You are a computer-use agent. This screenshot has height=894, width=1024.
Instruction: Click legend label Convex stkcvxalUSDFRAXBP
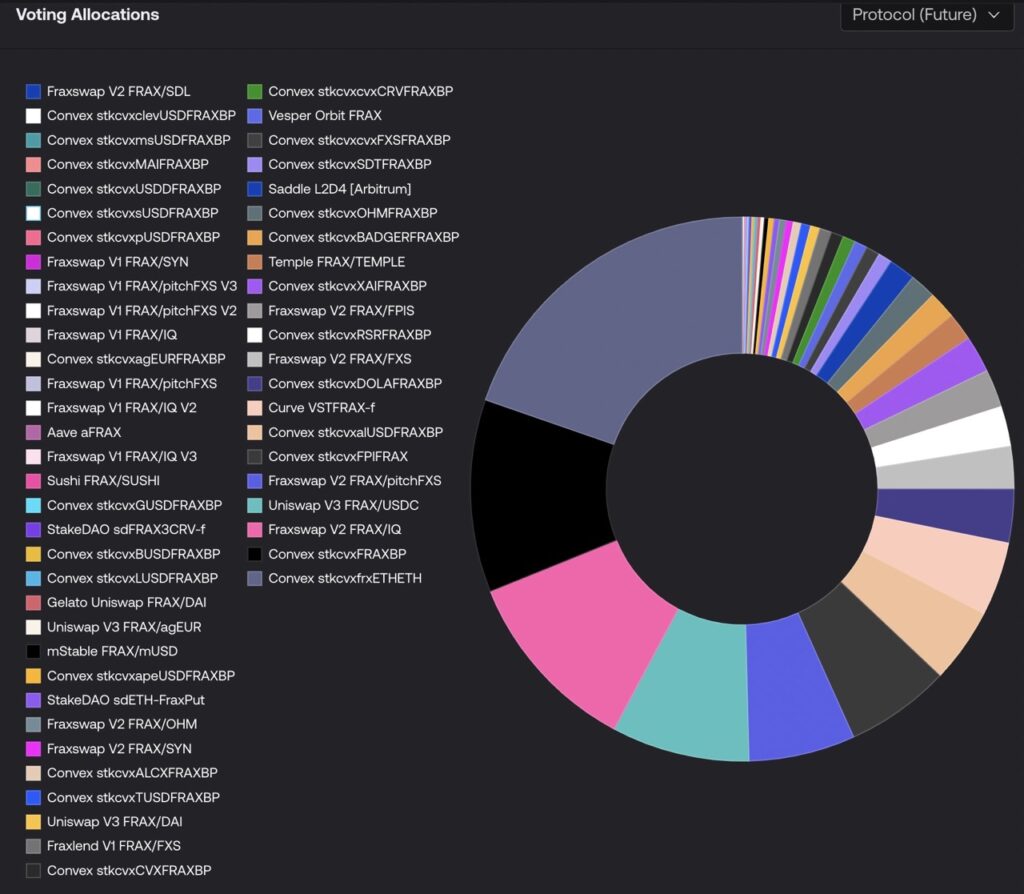click(356, 432)
